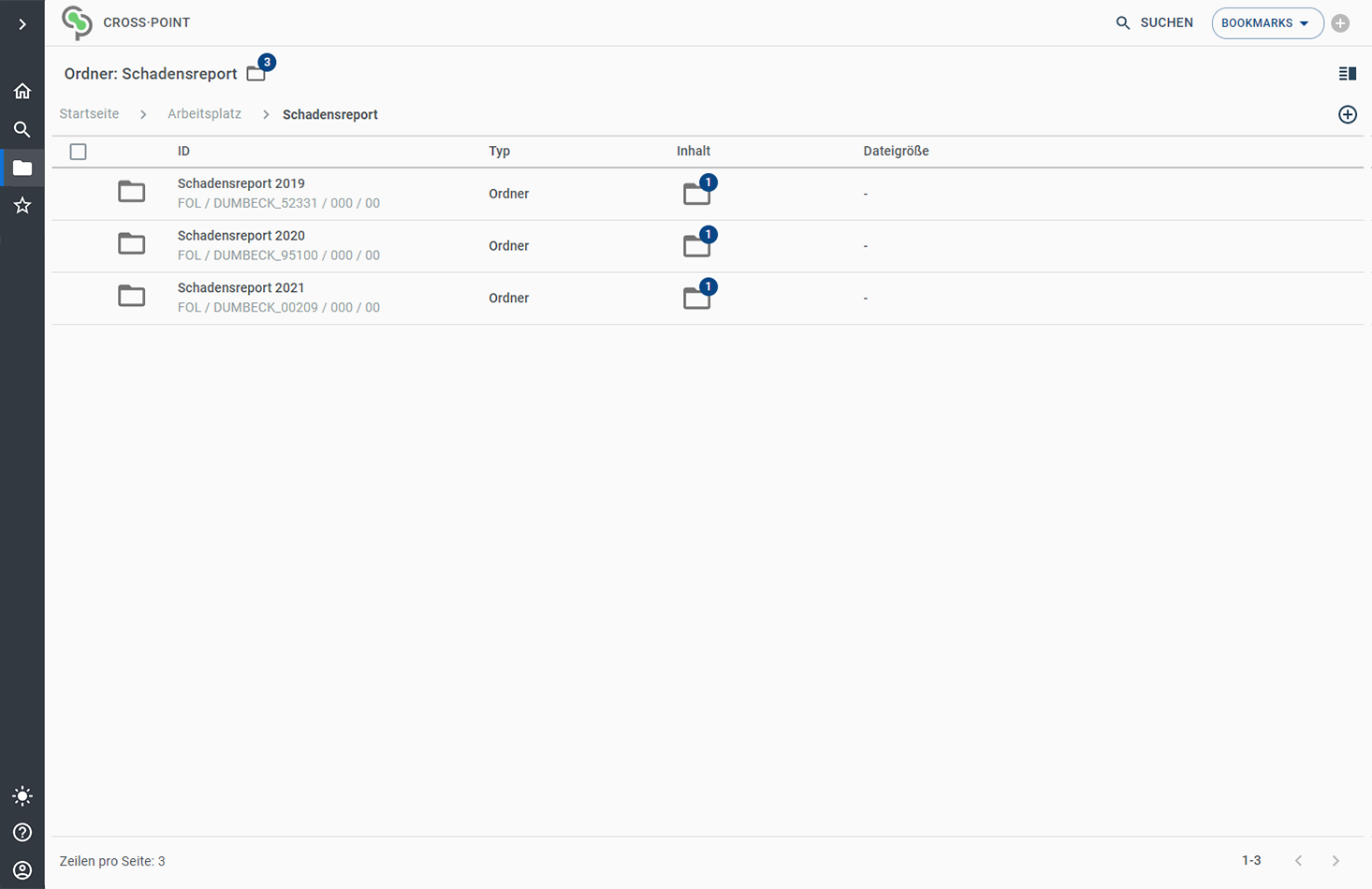Add new item with circled plus

click(1348, 114)
